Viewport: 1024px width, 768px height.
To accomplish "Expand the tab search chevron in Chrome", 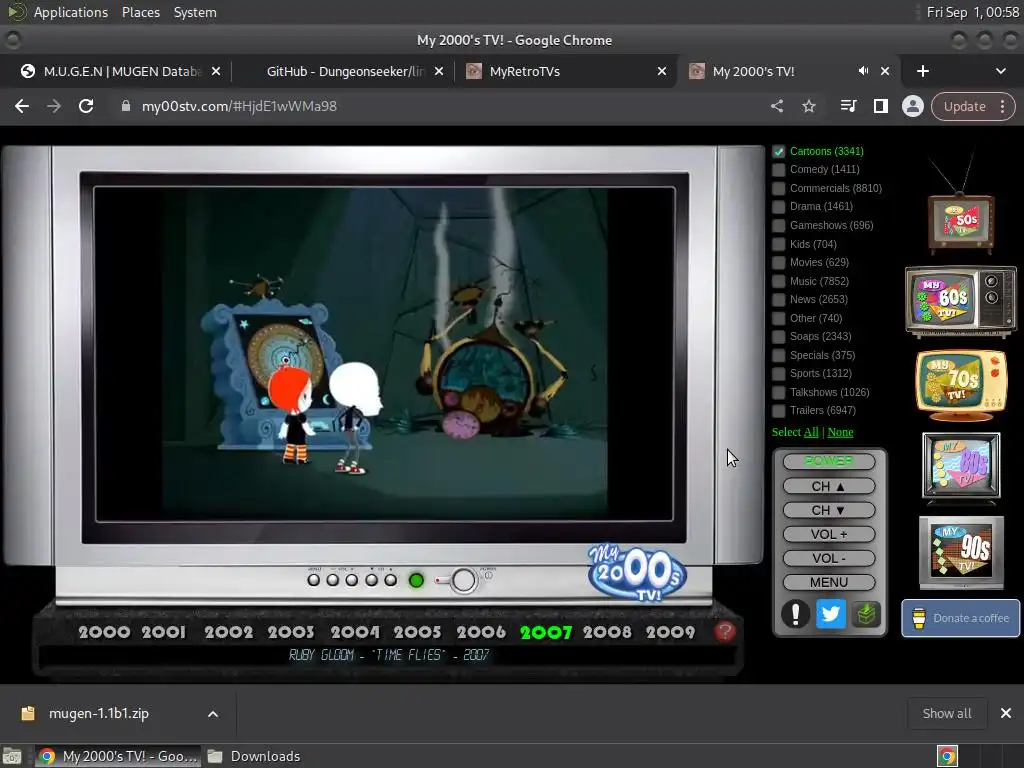I will [x=1000, y=71].
